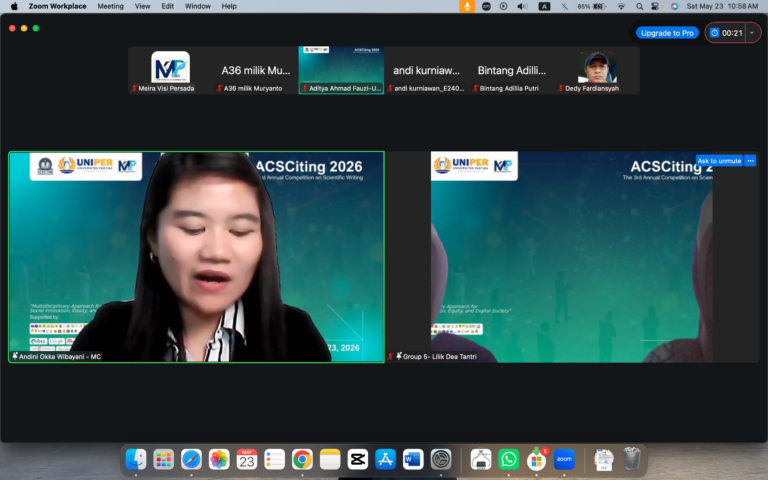
Task: Click the Upgrade to Pro button
Action: (x=667, y=33)
